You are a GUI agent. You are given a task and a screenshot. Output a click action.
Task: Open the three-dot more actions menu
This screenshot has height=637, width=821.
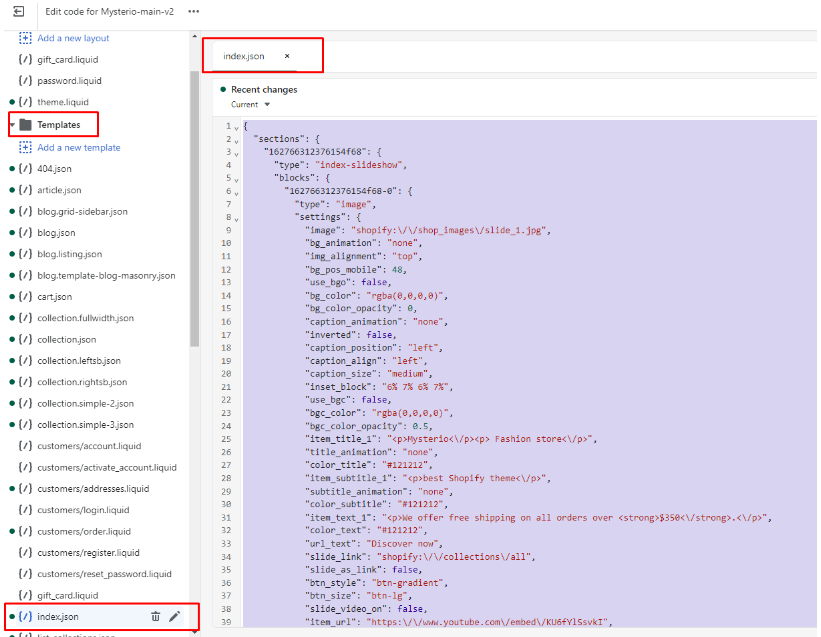click(194, 12)
